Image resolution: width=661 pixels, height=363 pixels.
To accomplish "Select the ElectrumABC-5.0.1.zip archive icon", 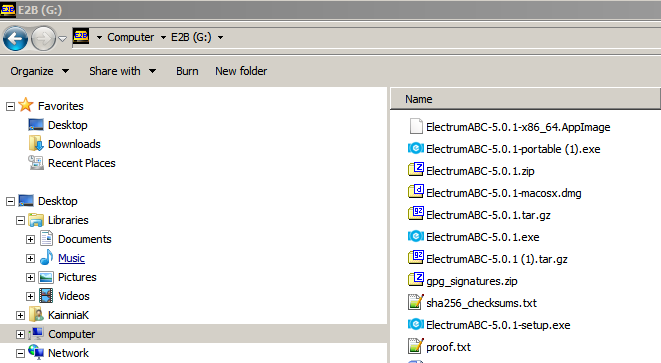I will 416,169.
